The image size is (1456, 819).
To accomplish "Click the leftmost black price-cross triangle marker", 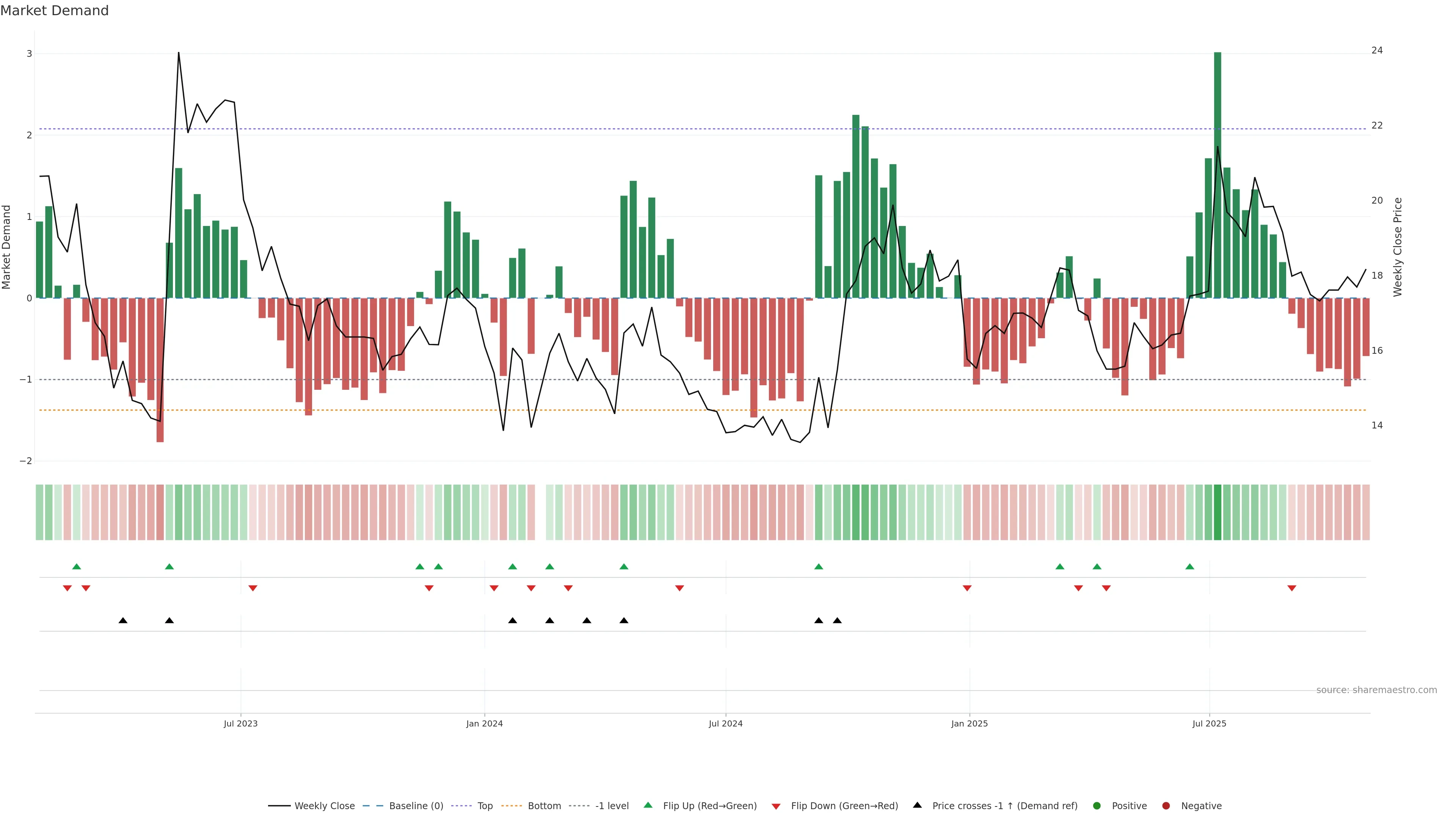I will click(122, 621).
